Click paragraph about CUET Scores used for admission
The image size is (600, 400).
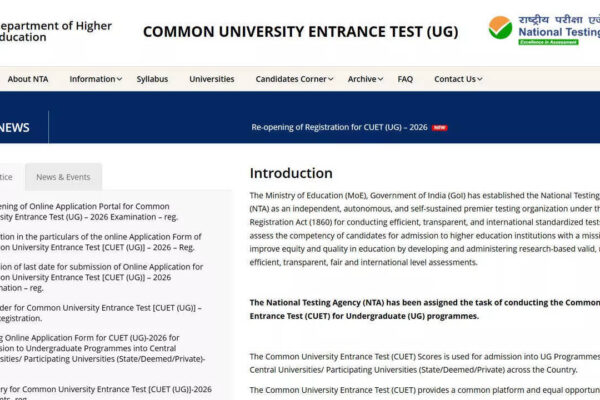coord(425,363)
